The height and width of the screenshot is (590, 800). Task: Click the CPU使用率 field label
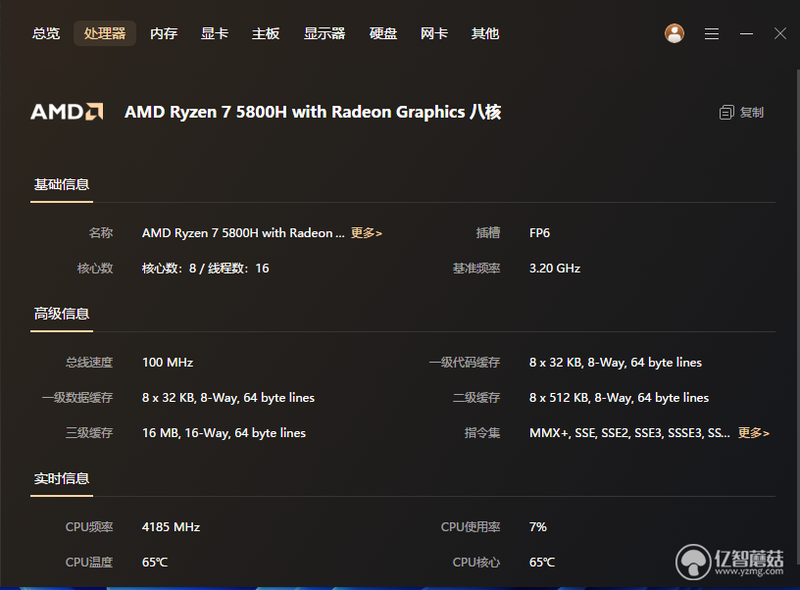[x=470, y=527]
